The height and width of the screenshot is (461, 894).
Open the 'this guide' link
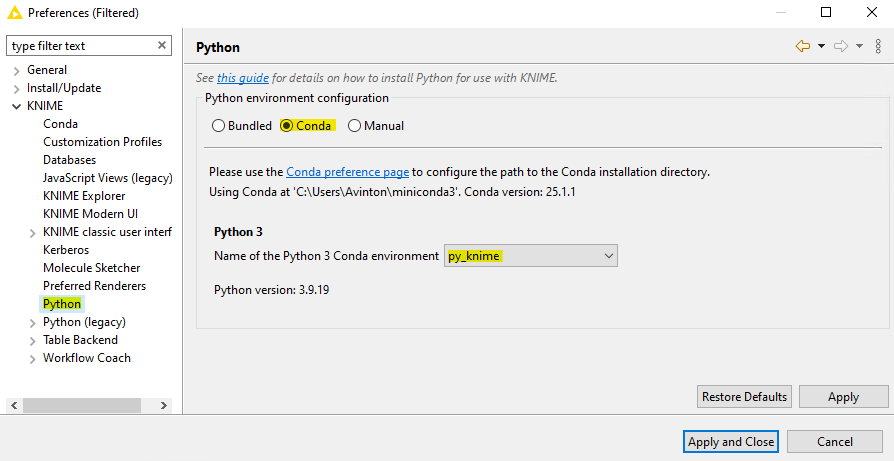[x=243, y=78]
